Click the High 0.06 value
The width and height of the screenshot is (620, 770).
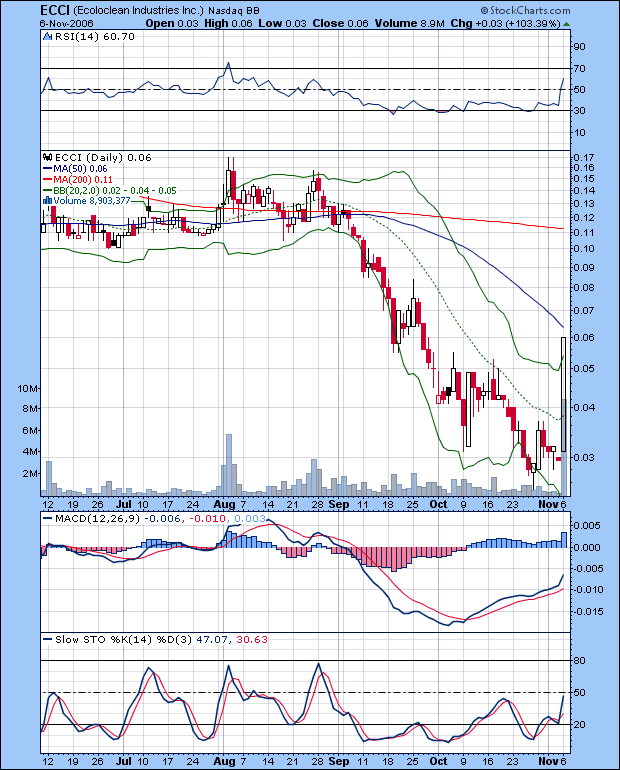coord(228,24)
